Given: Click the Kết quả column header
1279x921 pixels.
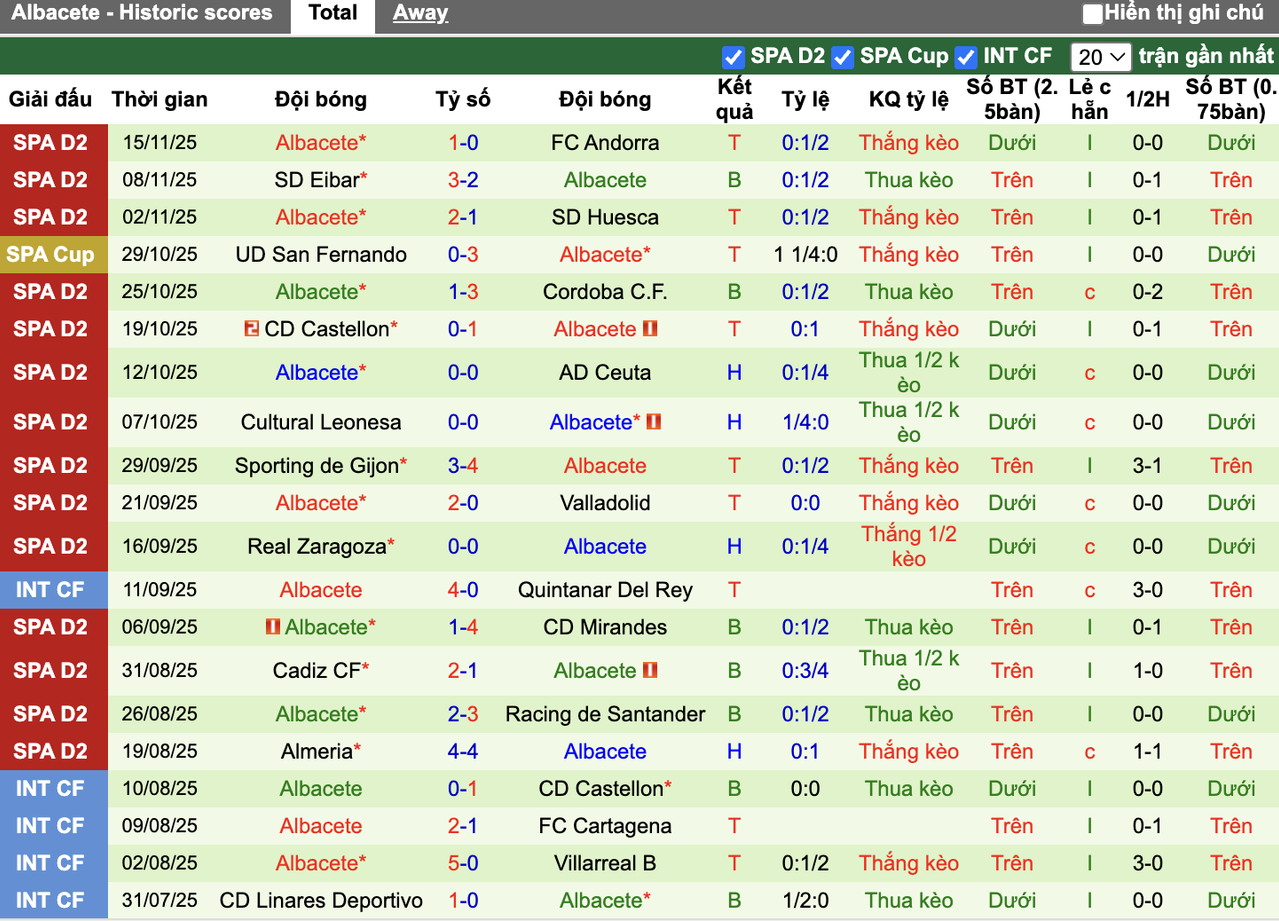Looking at the screenshot, I should 735,99.
